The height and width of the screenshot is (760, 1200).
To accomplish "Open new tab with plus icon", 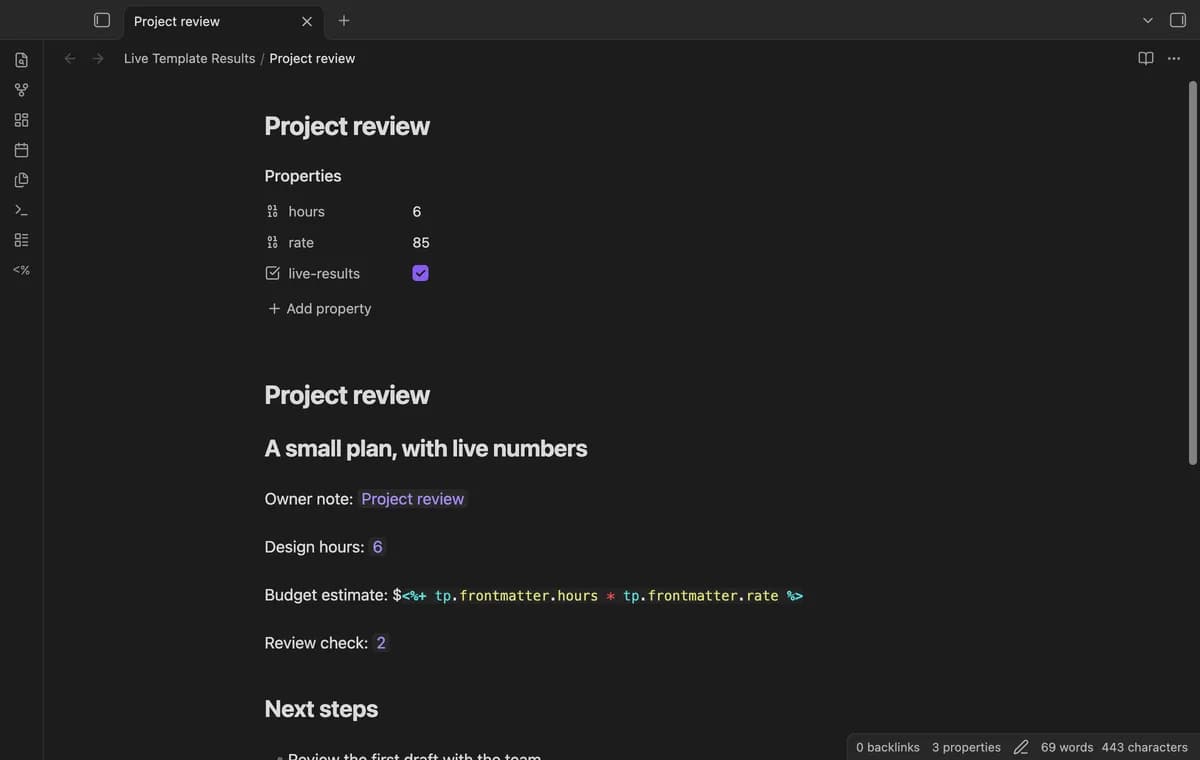I will [343, 20].
